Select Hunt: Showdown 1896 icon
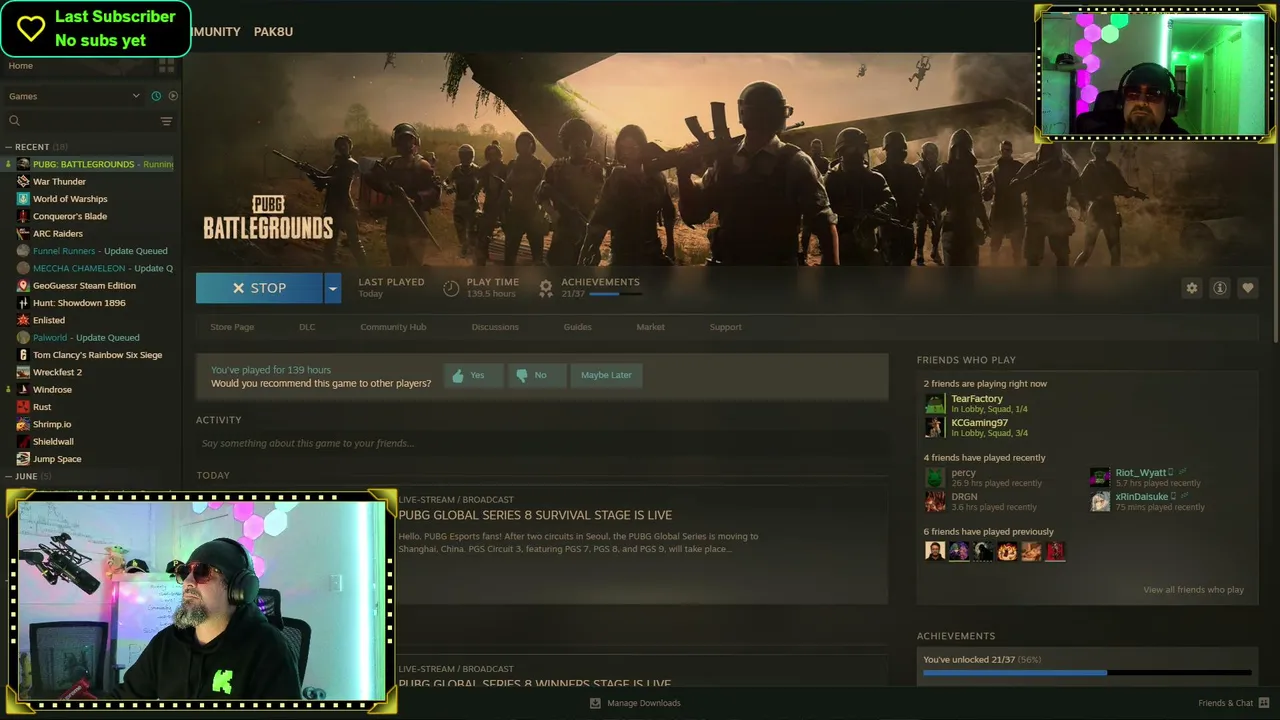The height and width of the screenshot is (720, 1280). pyautogui.click(x=23, y=303)
